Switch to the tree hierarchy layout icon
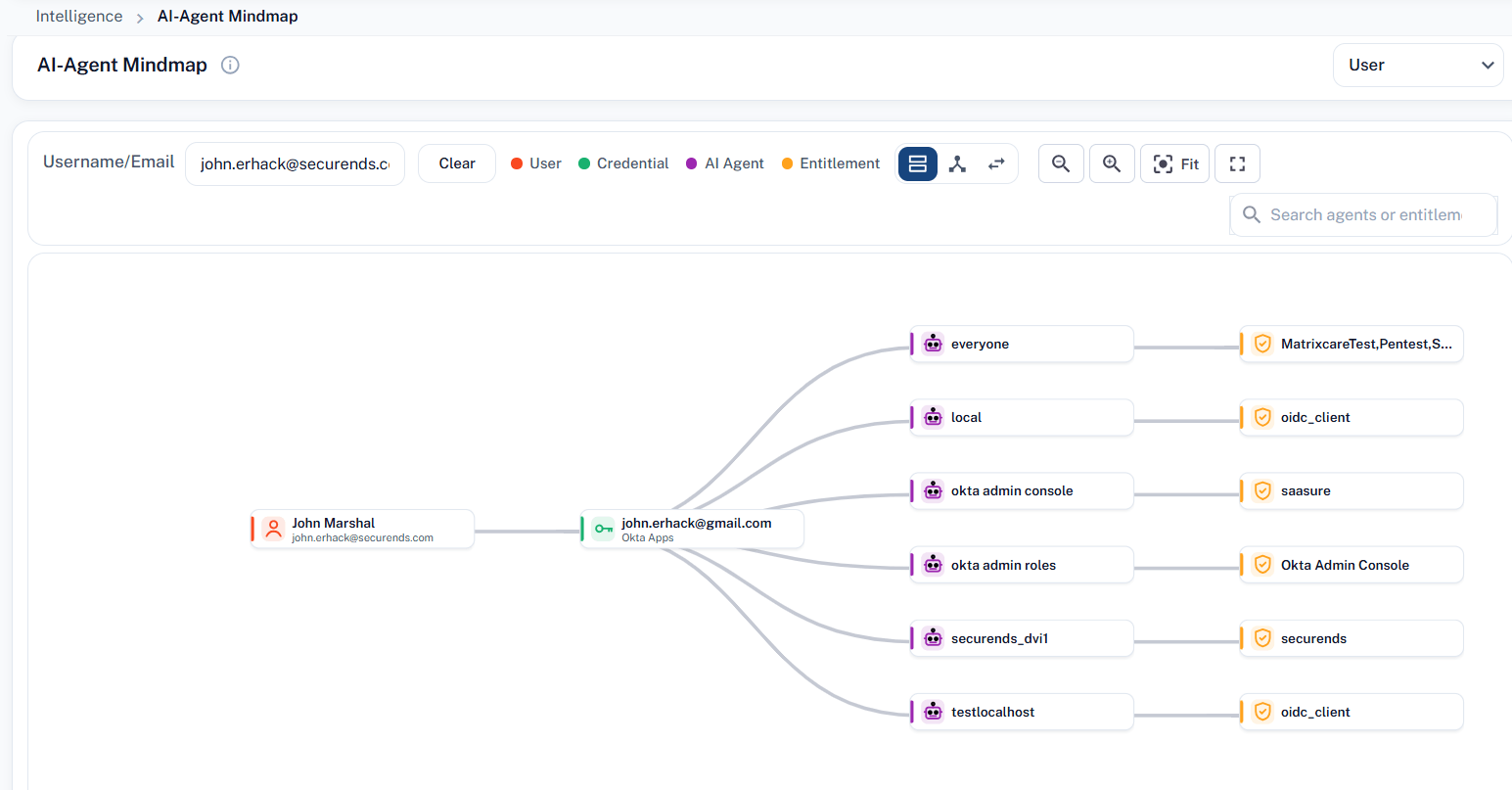 tap(957, 164)
